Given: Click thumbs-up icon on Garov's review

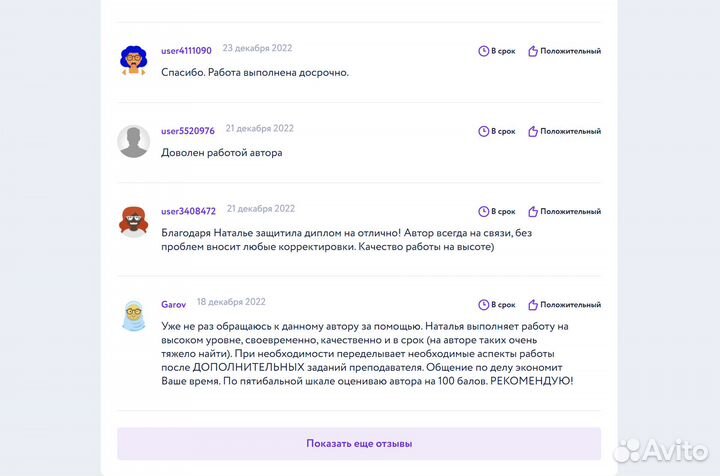Looking at the screenshot, I should pos(533,304).
